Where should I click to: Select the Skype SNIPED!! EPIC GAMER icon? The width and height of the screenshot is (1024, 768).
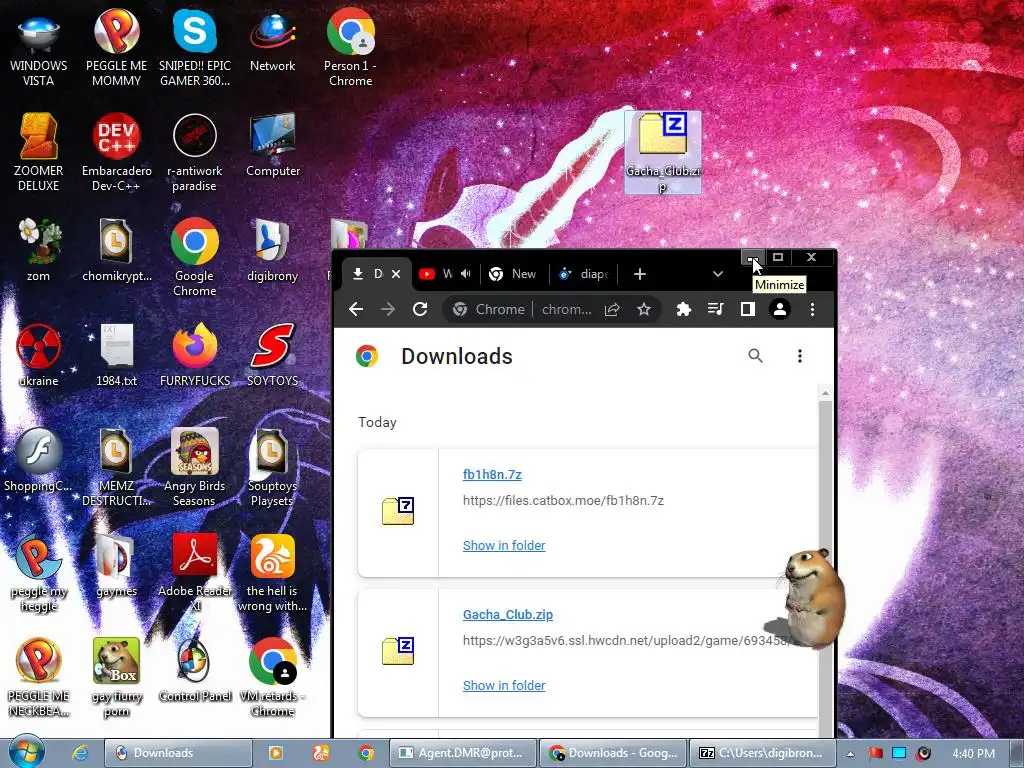(x=195, y=48)
